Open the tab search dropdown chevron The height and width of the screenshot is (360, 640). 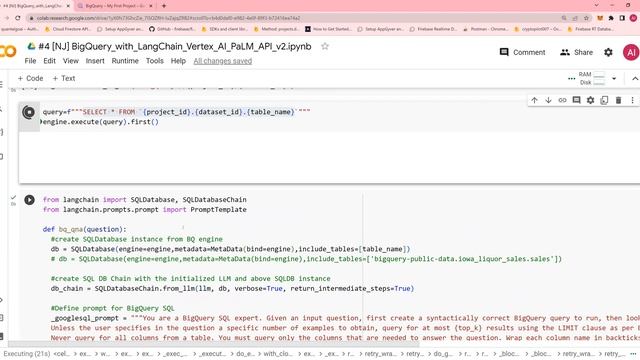click(596, 5)
